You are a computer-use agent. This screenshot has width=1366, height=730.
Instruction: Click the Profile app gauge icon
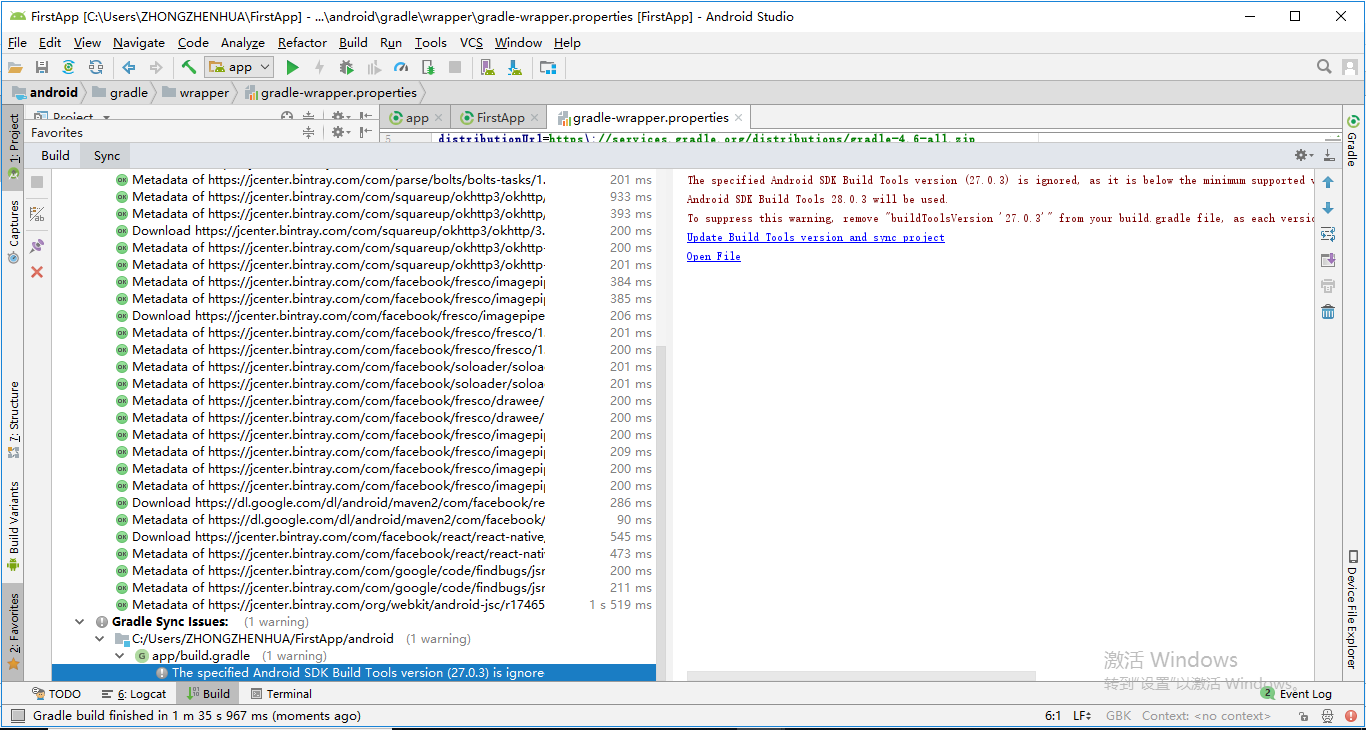pyautogui.click(x=401, y=67)
